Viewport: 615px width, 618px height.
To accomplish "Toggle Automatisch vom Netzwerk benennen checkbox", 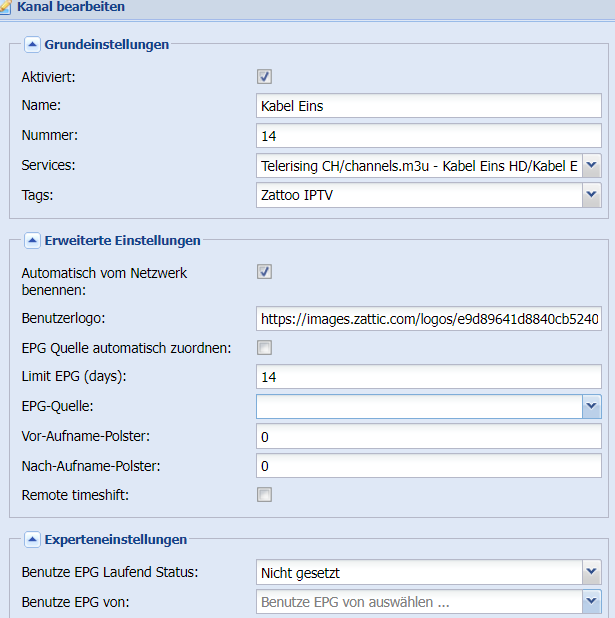I will [264, 272].
